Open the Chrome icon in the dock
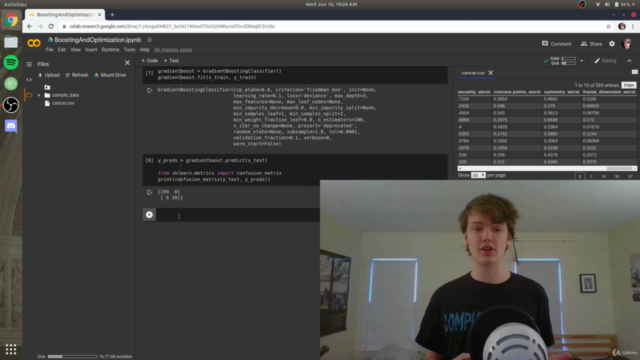 (11, 20)
